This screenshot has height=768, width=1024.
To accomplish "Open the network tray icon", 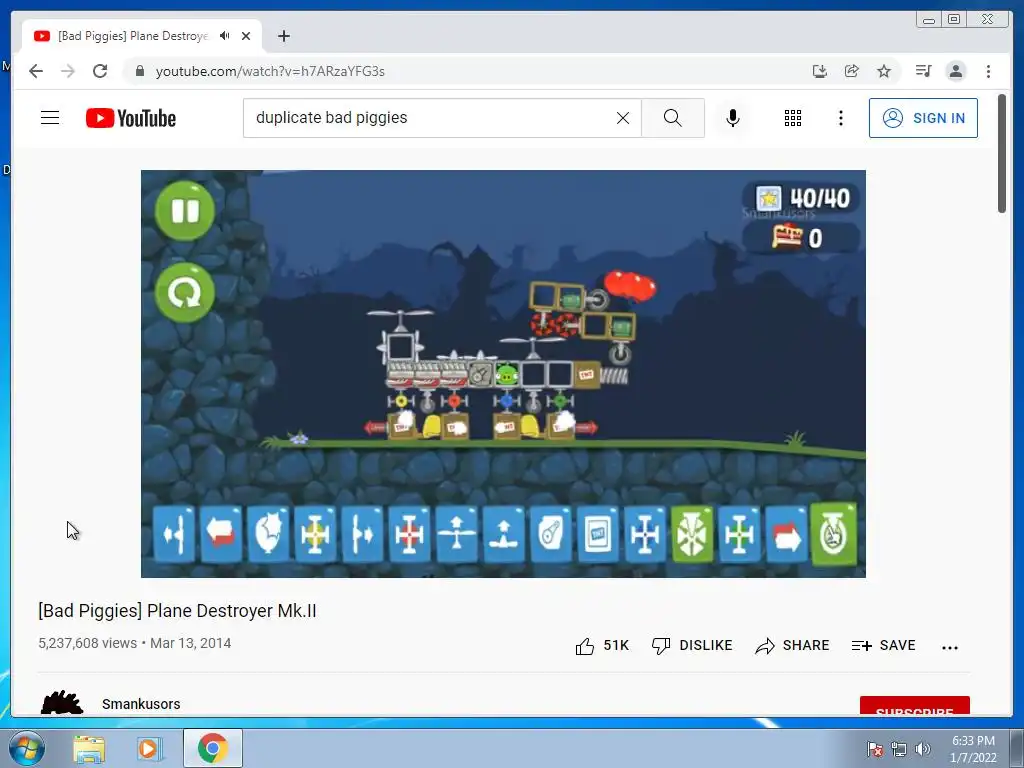I will [x=899, y=749].
